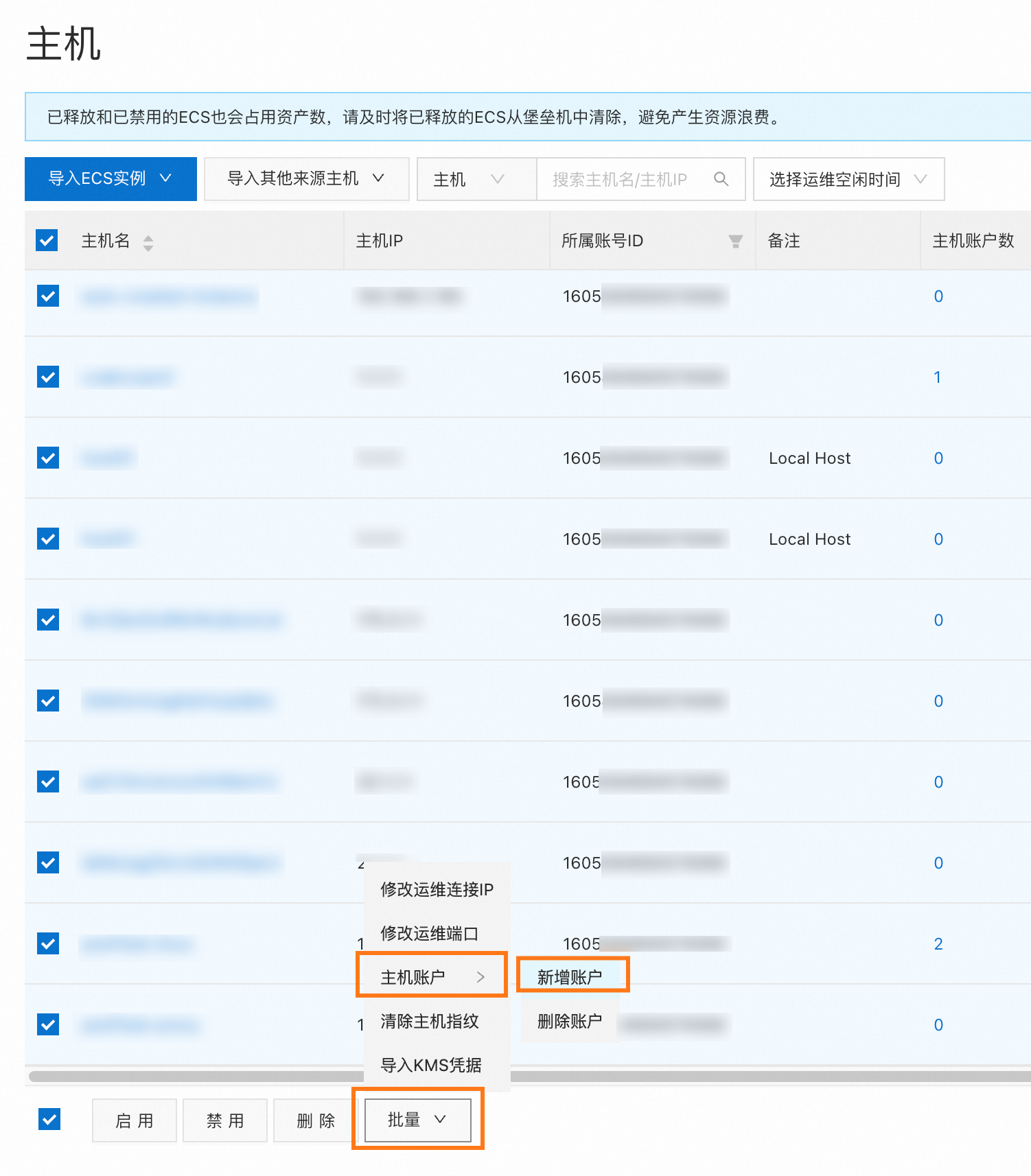Click the table's horizontal scrollbar
The image size is (1031, 1176).
coord(529,1077)
